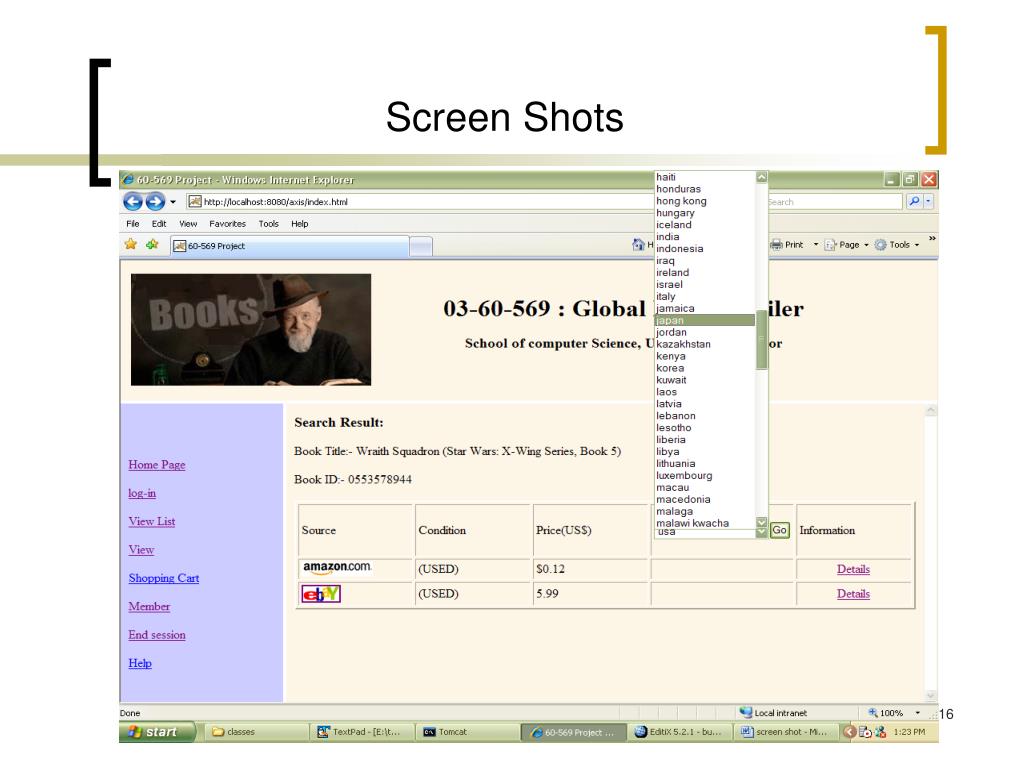Screen dimensions: 1024x768
Task: Click the country list scroll down arrow
Action: [761, 522]
